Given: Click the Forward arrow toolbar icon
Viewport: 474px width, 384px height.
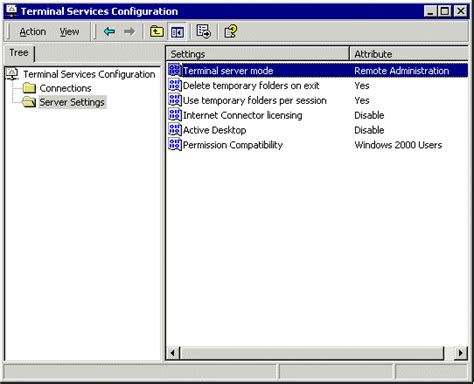Looking at the screenshot, I should click(x=129, y=32).
